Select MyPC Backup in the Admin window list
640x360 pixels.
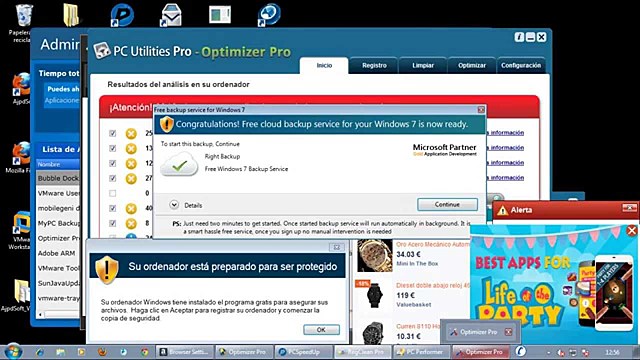(58, 223)
